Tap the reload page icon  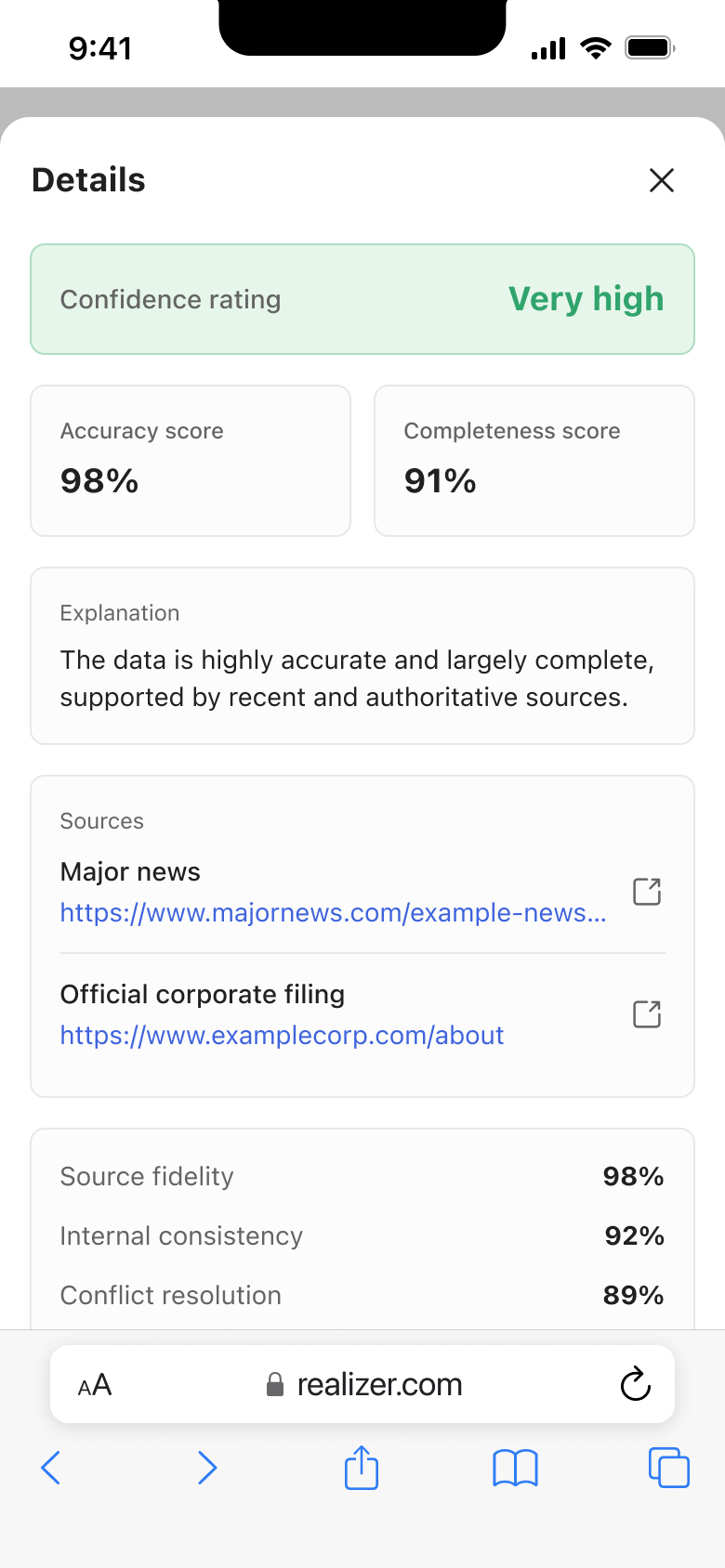click(635, 1384)
